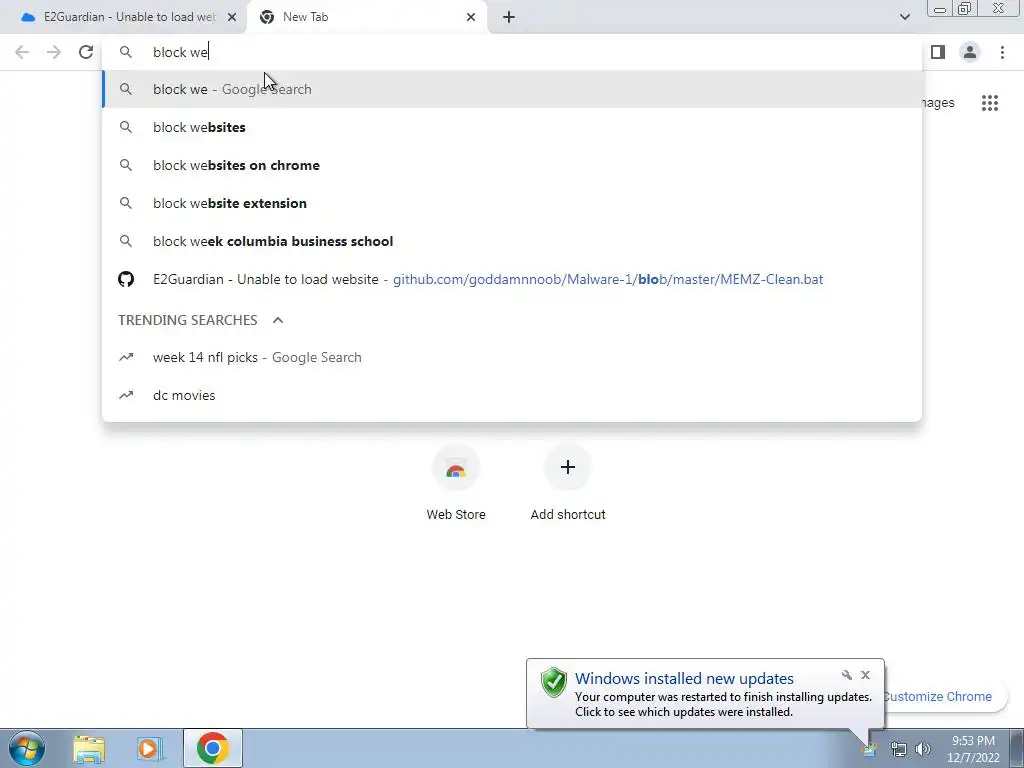Pick 'block websites on chrome' suggestion
This screenshot has height=768, width=1024.
tap(512, 165)
